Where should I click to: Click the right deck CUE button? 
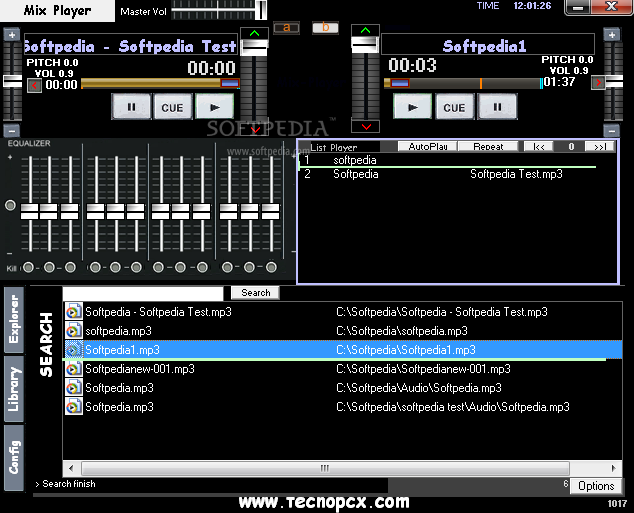click(x=454, y=107)
